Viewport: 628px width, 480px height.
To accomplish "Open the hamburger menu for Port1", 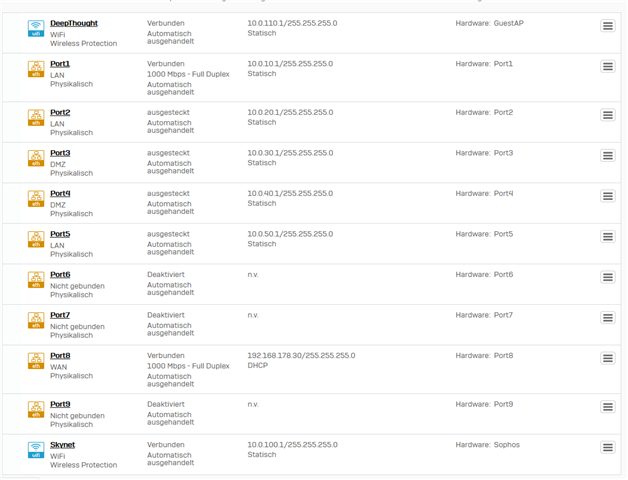I will point(607,66).
